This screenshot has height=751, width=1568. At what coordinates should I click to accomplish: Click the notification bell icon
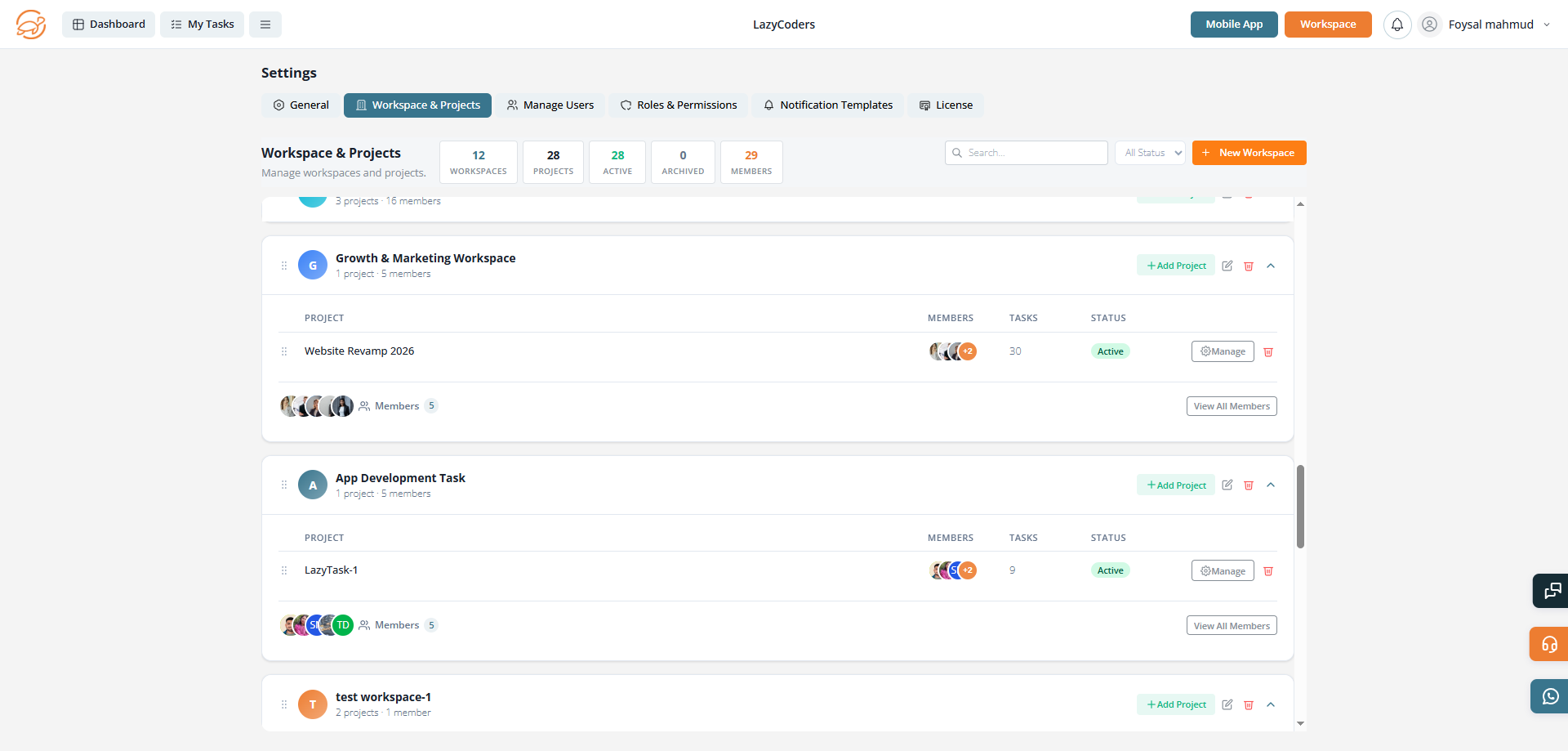[1396, 25]
